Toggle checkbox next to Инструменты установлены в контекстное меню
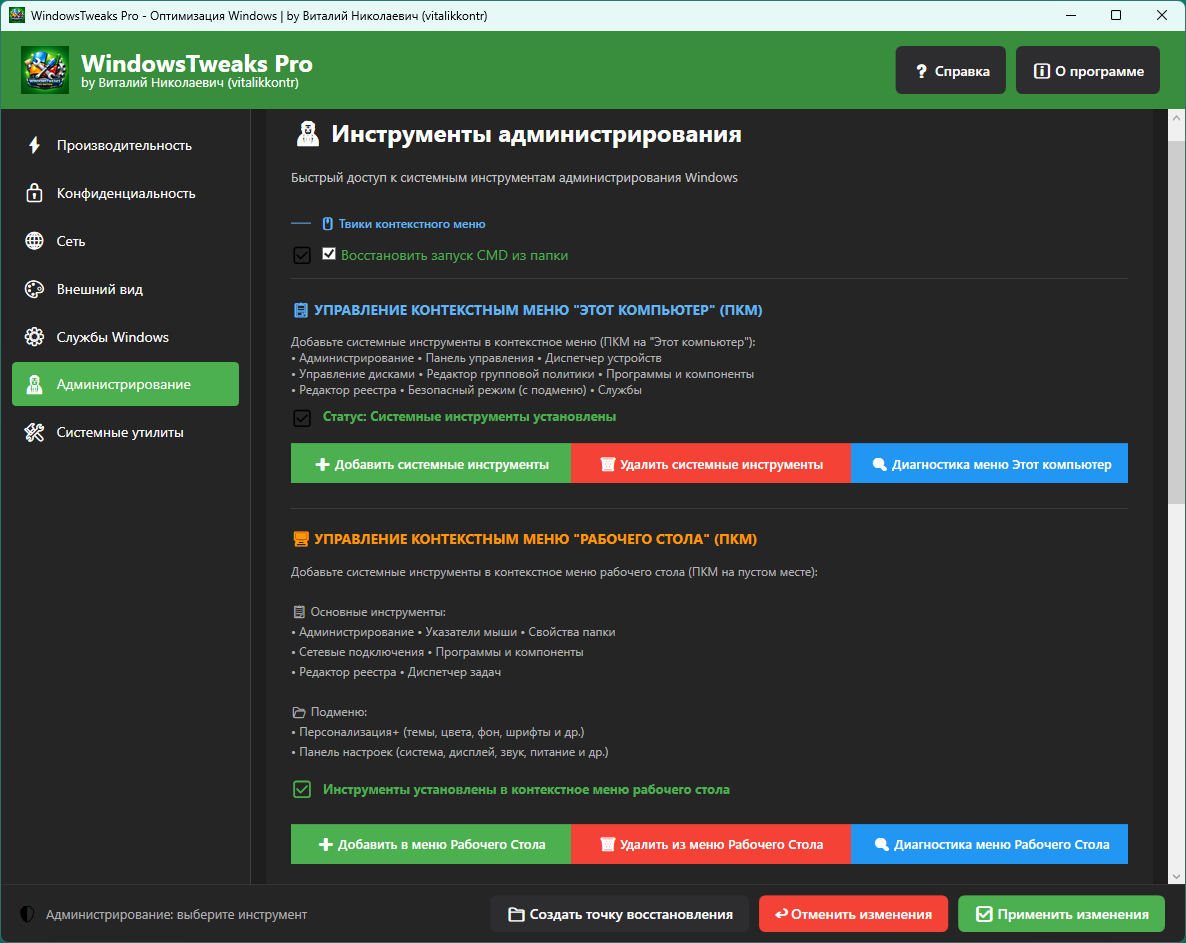The image size is (1186, 943). (302, 790)
